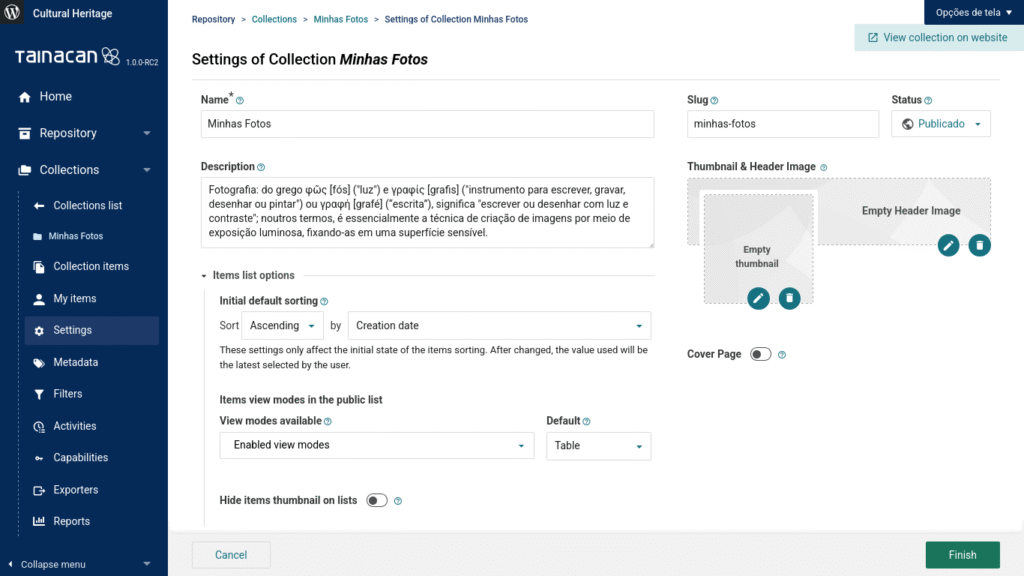Click the WordPress logo icon
1024x576 pixels.
(14, 14)
